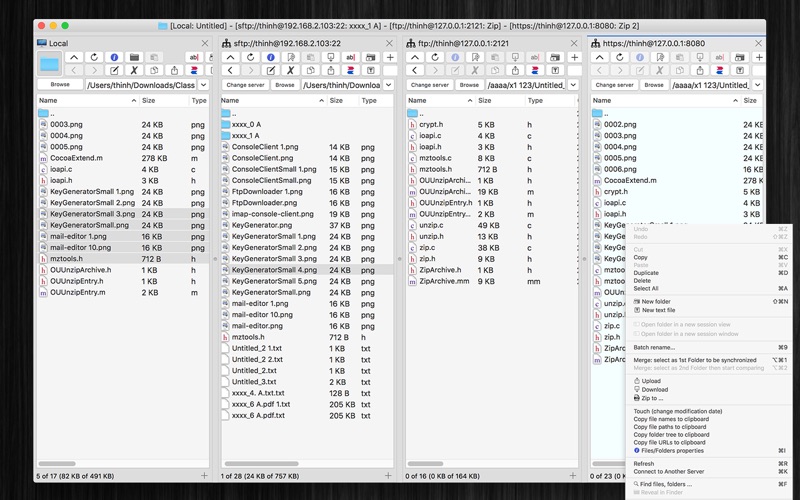Delete selected files in Local pane
Screen dimensions: 800x500
click(x=134, y=70)
